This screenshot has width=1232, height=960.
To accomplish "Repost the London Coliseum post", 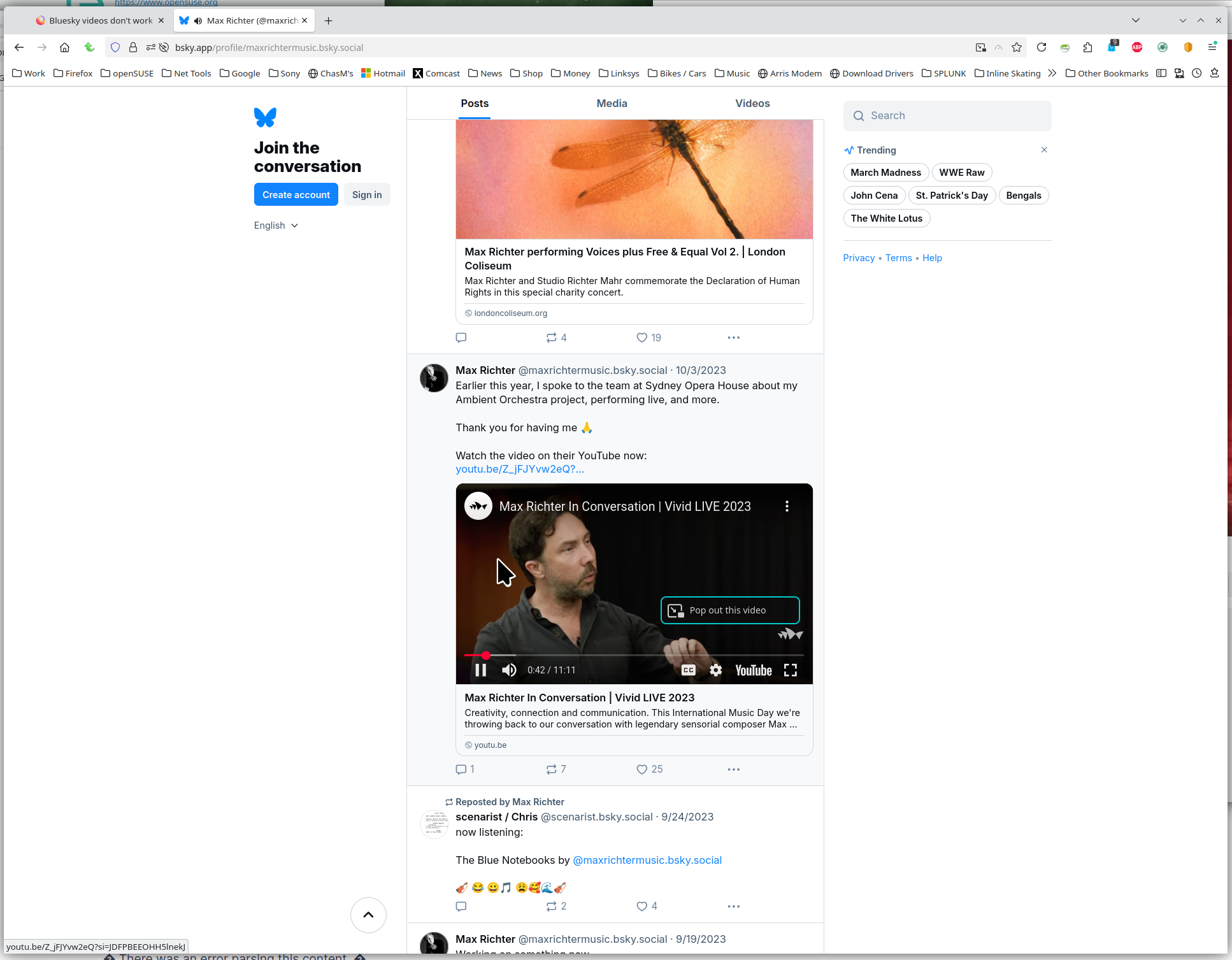I will coord(556,338).
